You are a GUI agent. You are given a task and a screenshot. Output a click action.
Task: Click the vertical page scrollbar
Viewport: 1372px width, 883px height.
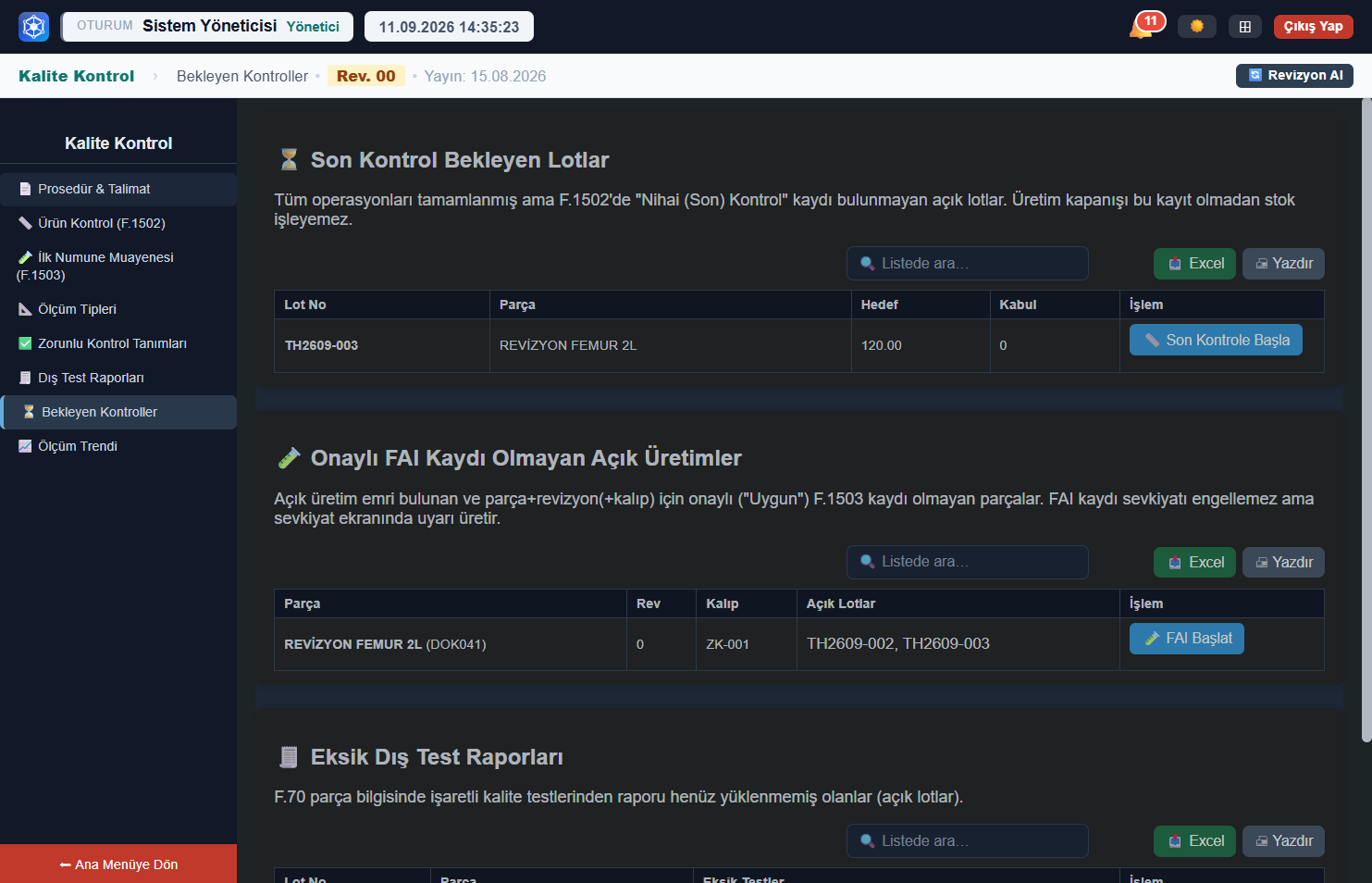tap(1366, 421)
